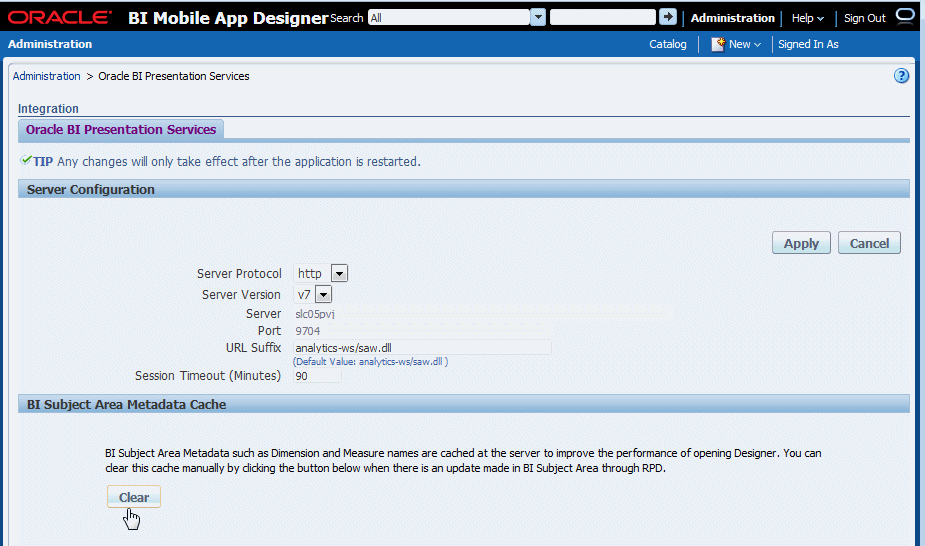Click the Default Value analytics-ws/saw.dll hint

370,361
